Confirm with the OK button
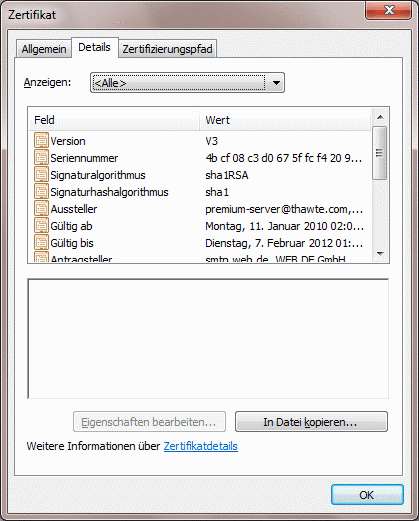The height and width of the screenshot is (521, 419). pyautogui.click(x=367, y=495)
